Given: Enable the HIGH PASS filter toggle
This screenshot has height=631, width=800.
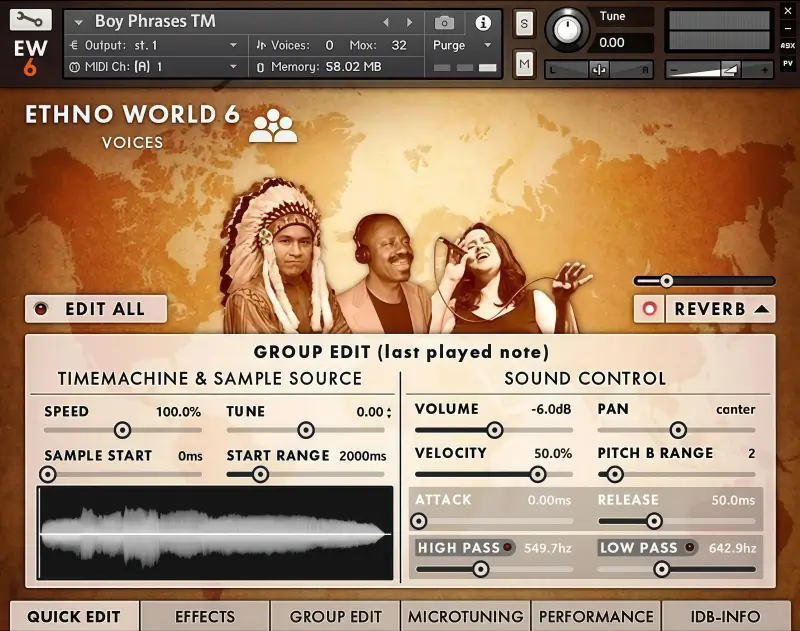Looking at the screenshot, I should [x=507, y=547].
